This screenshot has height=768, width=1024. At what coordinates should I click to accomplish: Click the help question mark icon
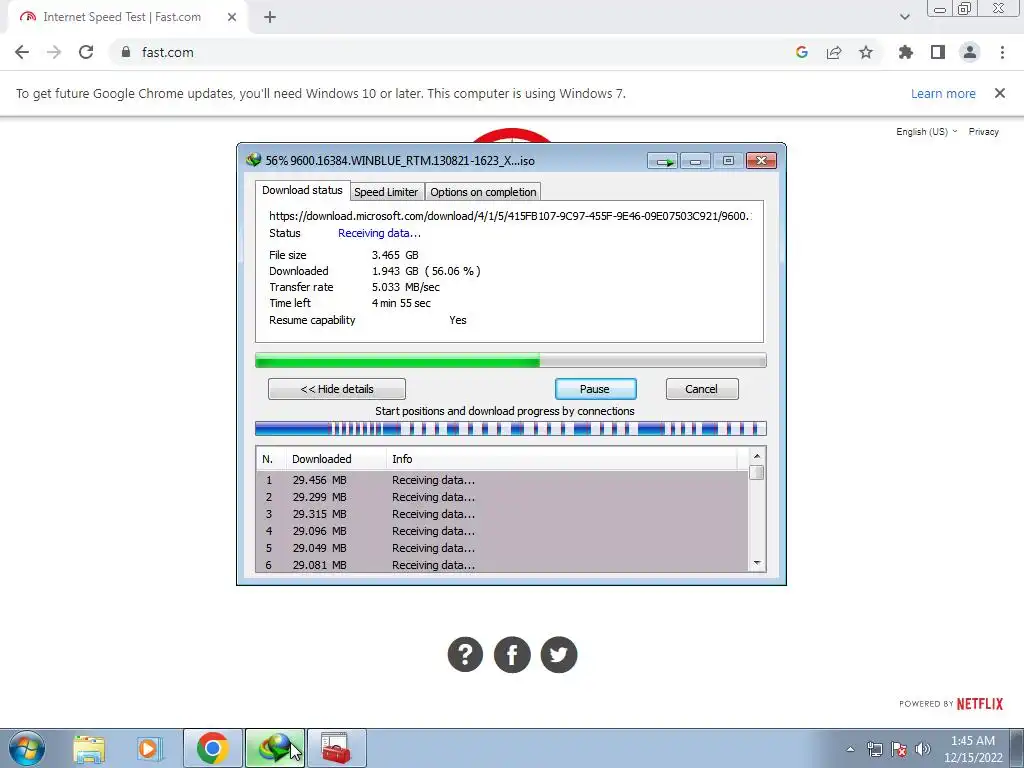click(x=465, y=654)
